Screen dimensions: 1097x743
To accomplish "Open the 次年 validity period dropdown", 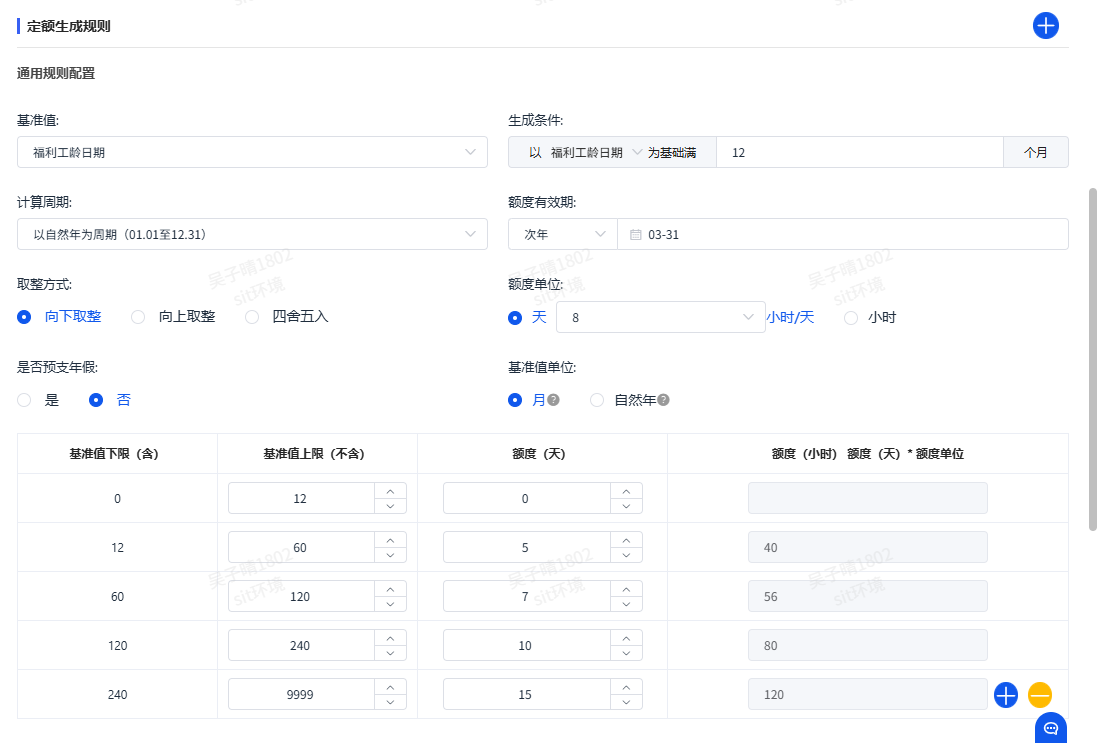I will click(562, 234).
